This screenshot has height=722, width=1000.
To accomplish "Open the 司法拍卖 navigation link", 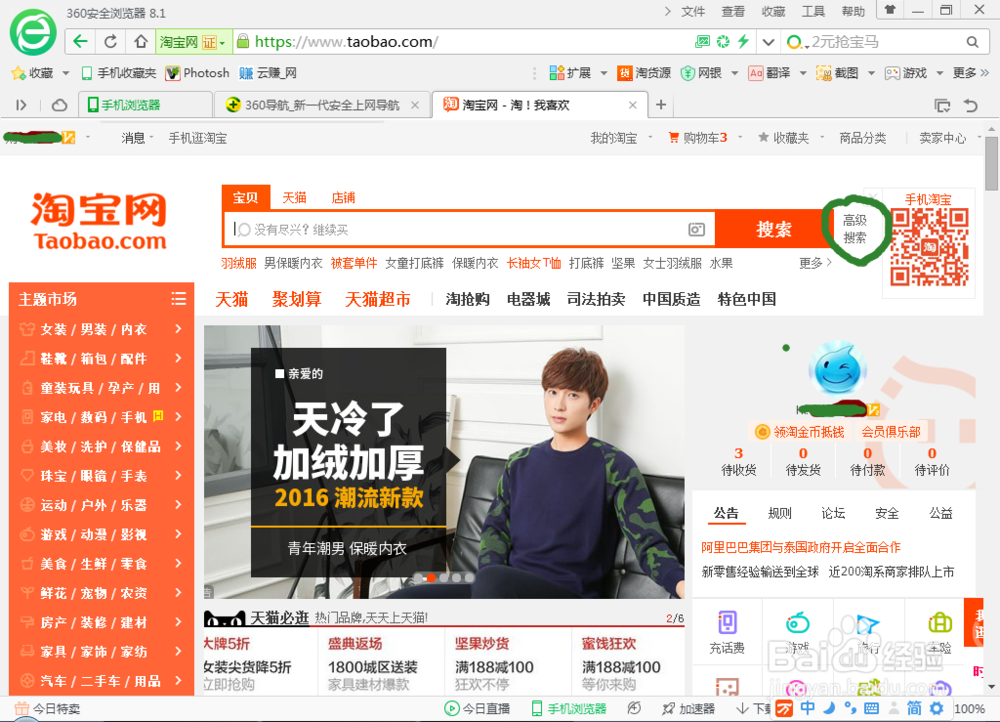I will pos(596,299).
